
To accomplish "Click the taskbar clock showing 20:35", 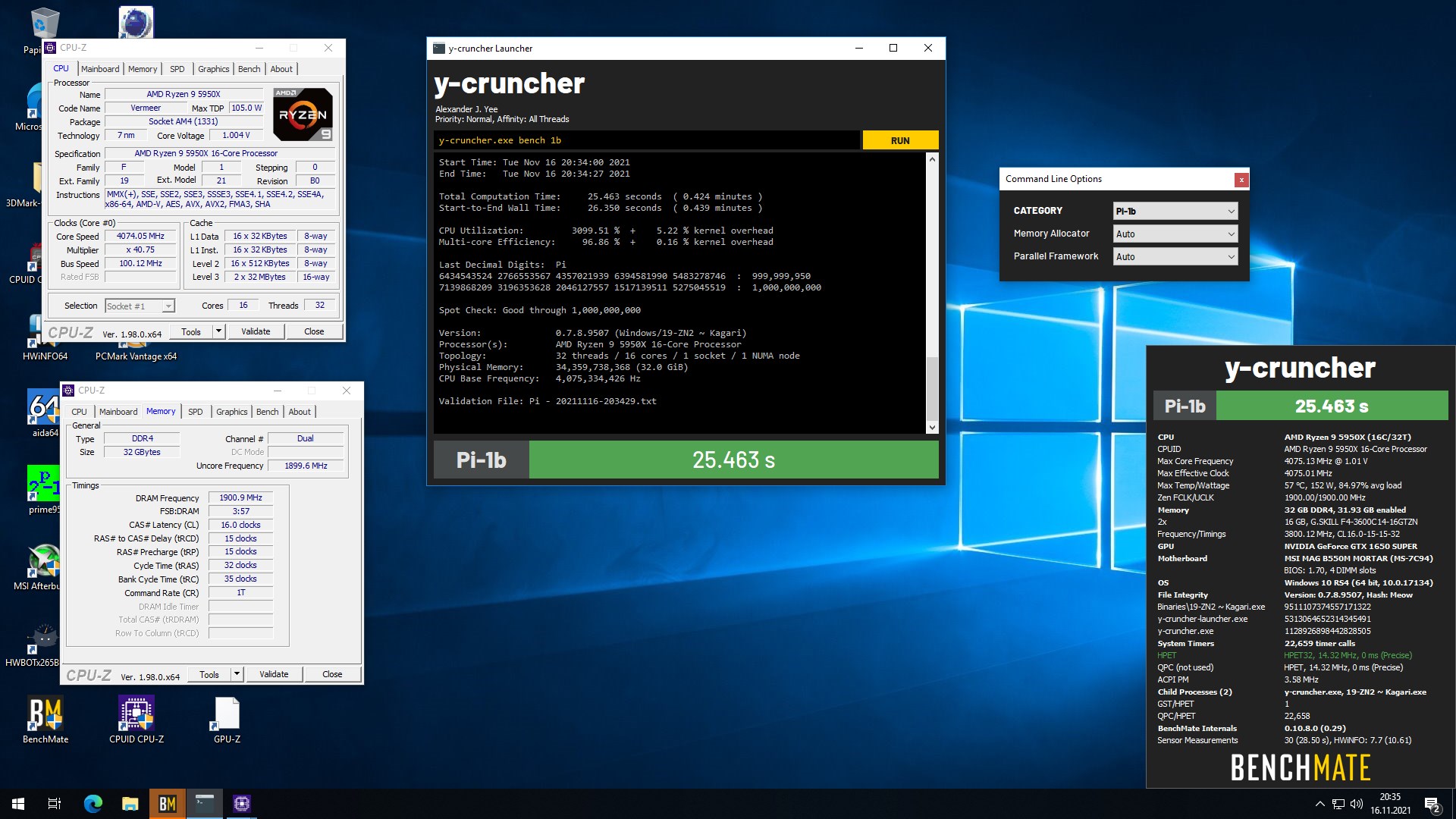I will click(1390, 804).
